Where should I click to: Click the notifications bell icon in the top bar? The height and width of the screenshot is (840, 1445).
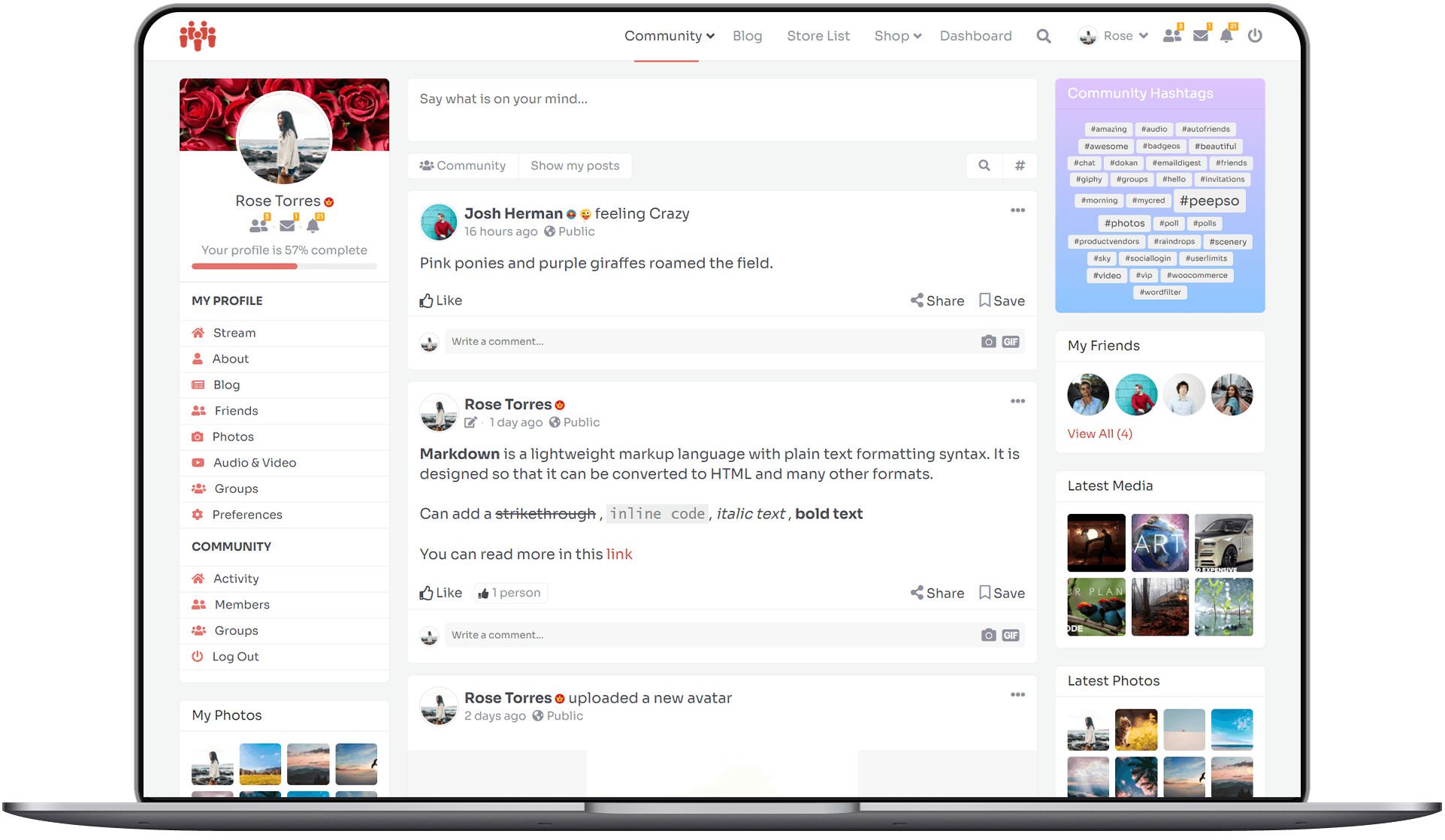click(x=1228, y=36)
